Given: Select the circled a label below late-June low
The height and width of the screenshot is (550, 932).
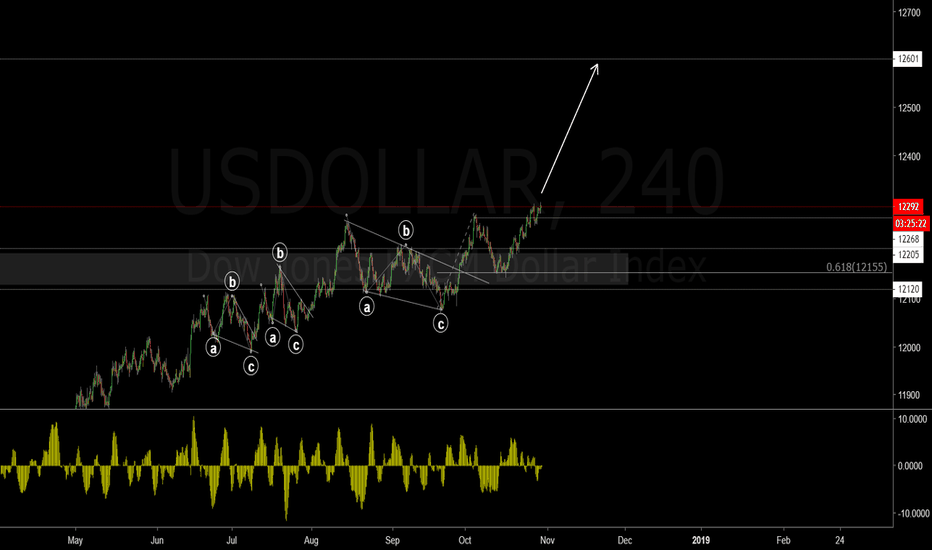Looking at the screenshot, I should [213, 348].
